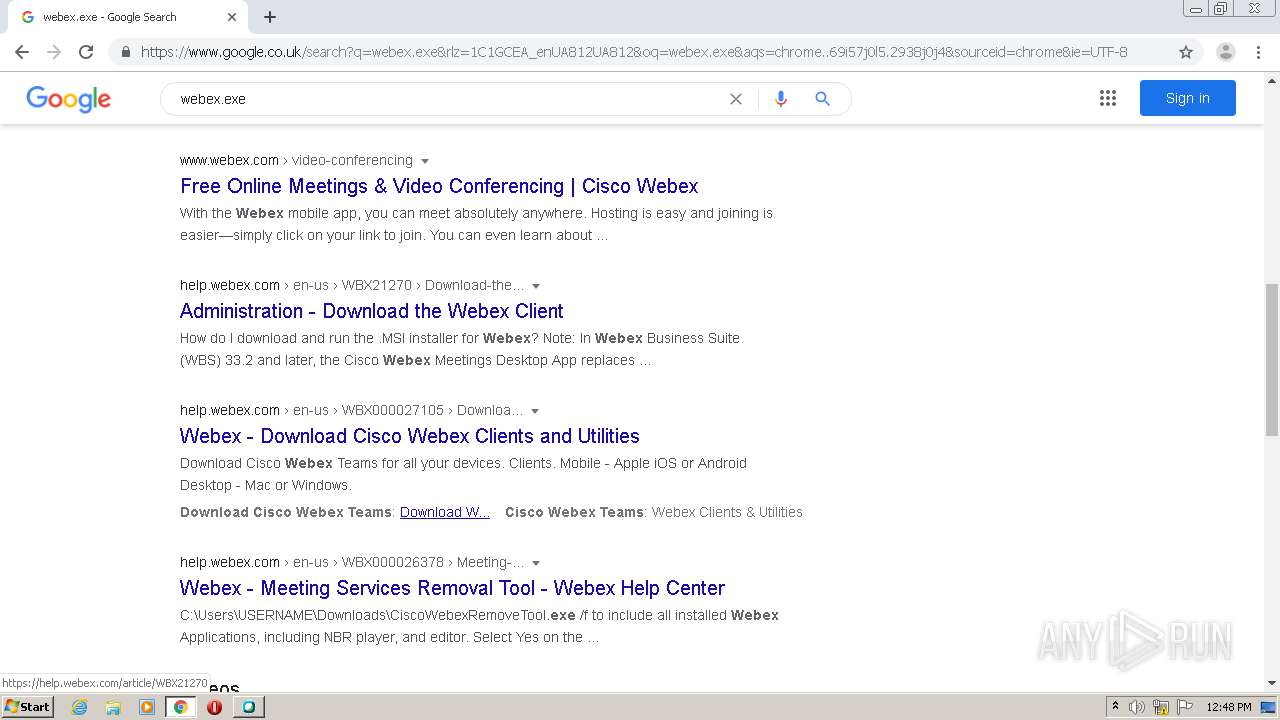Open the red Opera taskbar icon
This screenshot has width=1280, height=720.
click(214, 707)
